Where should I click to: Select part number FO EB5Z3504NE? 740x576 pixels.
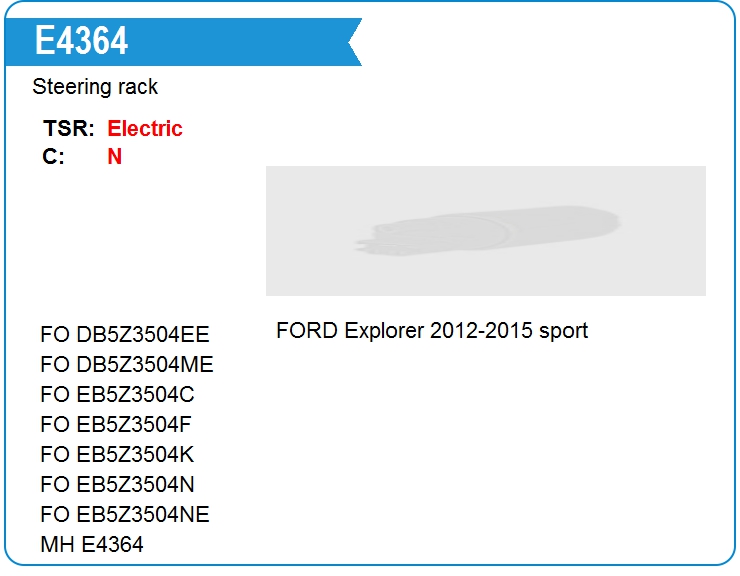[125, 515]
